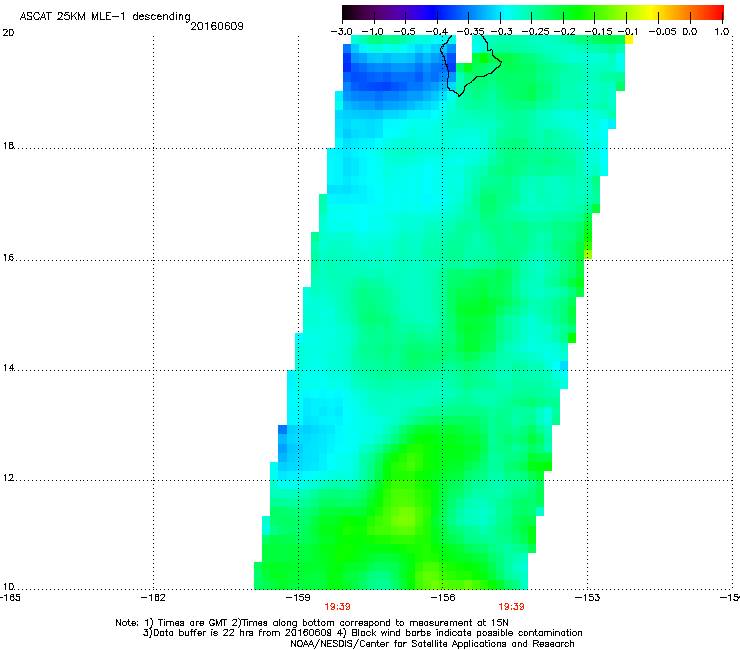
Task: Click the NOAA/NESDIS credit line
Action: point(432,644)
